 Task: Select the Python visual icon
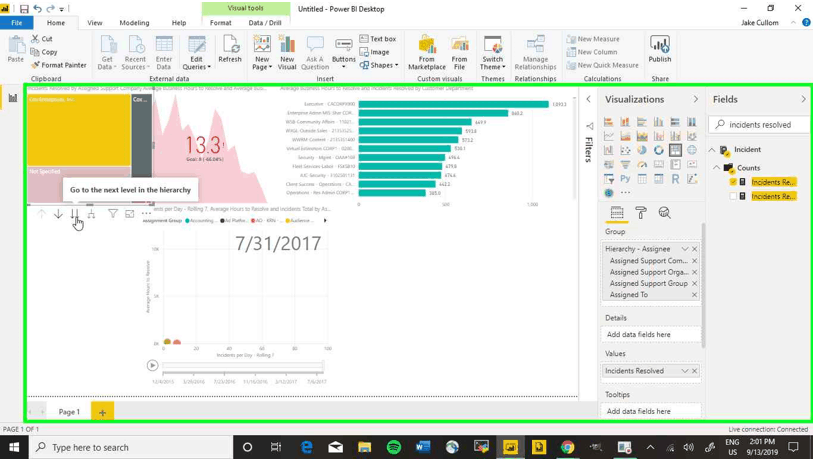tap(625, 179)
